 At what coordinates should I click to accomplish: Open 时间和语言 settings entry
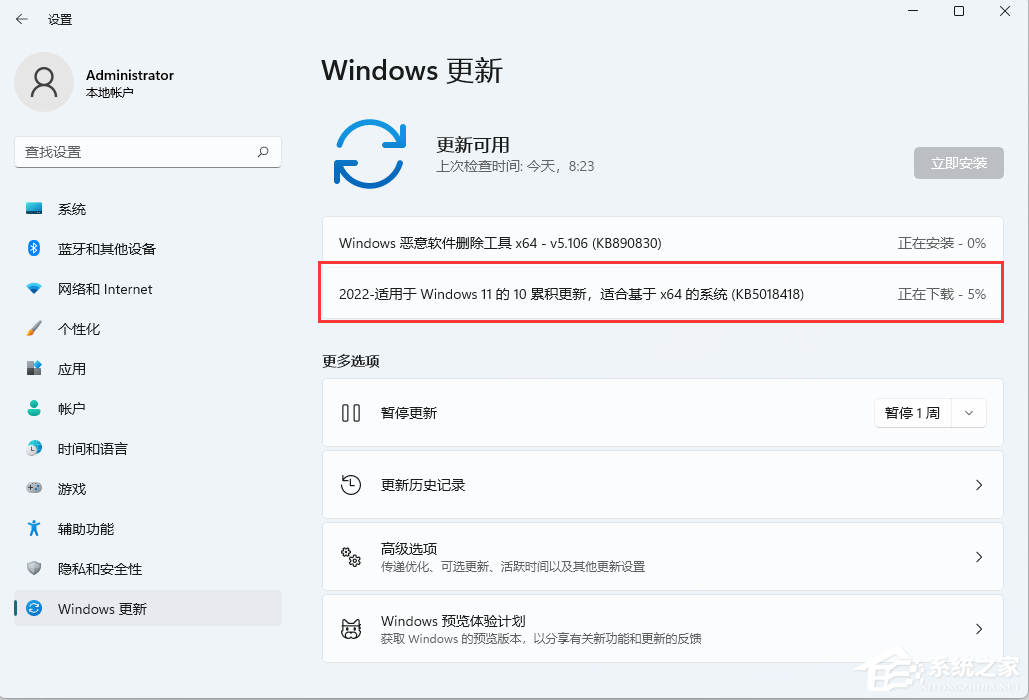coord(90,448)
